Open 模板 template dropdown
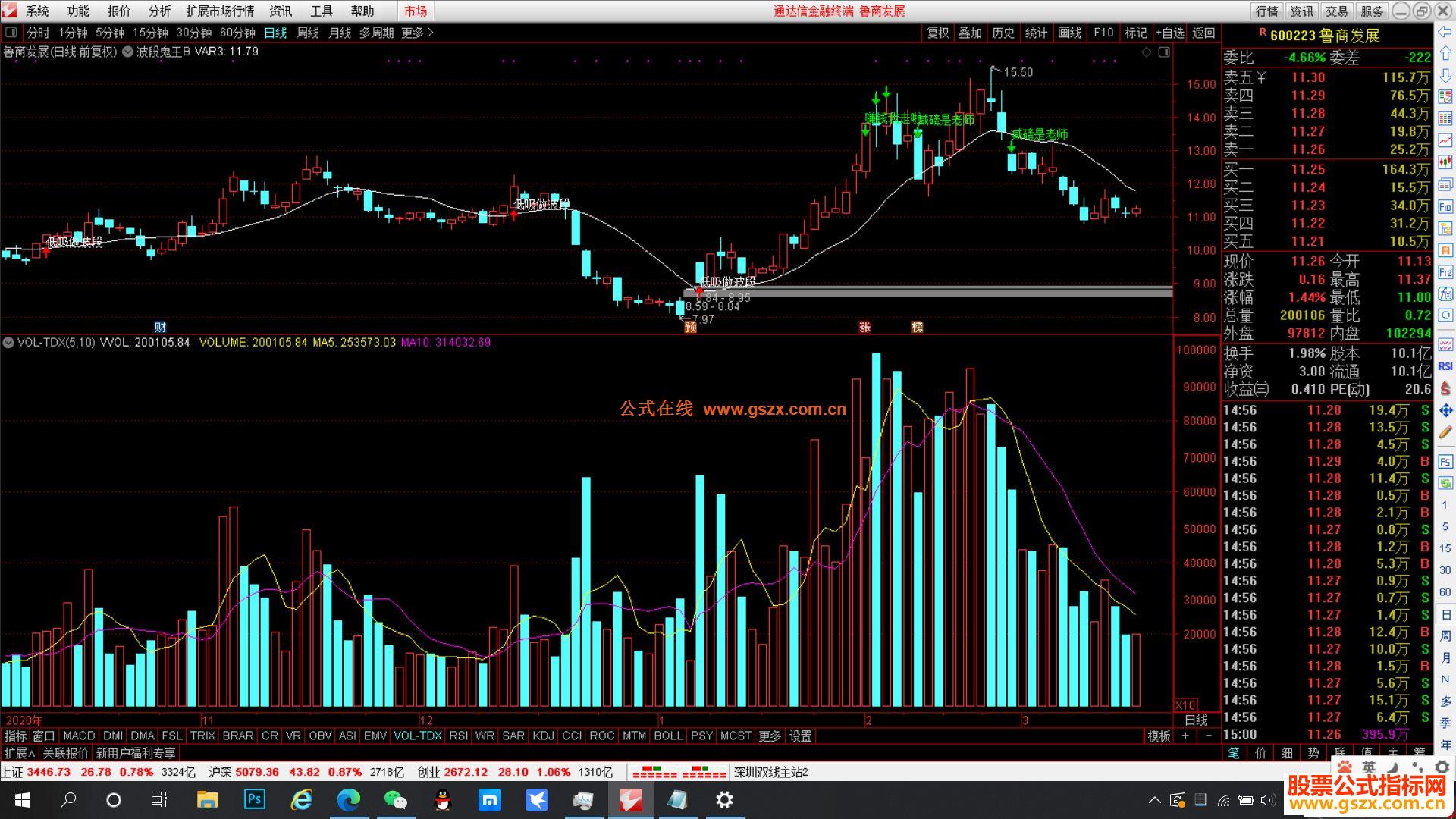The image size is (1456, 819). coord(1159,736)
